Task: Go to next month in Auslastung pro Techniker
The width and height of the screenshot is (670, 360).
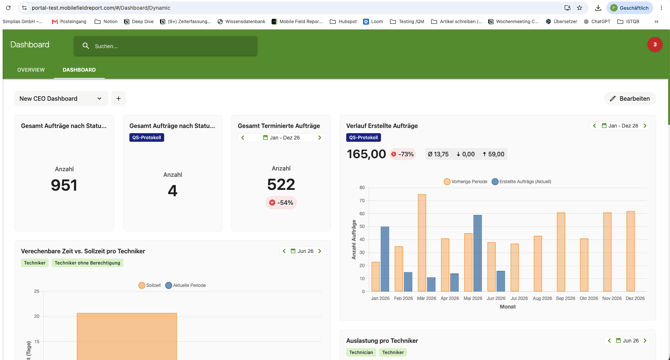Action: point(645,340)
